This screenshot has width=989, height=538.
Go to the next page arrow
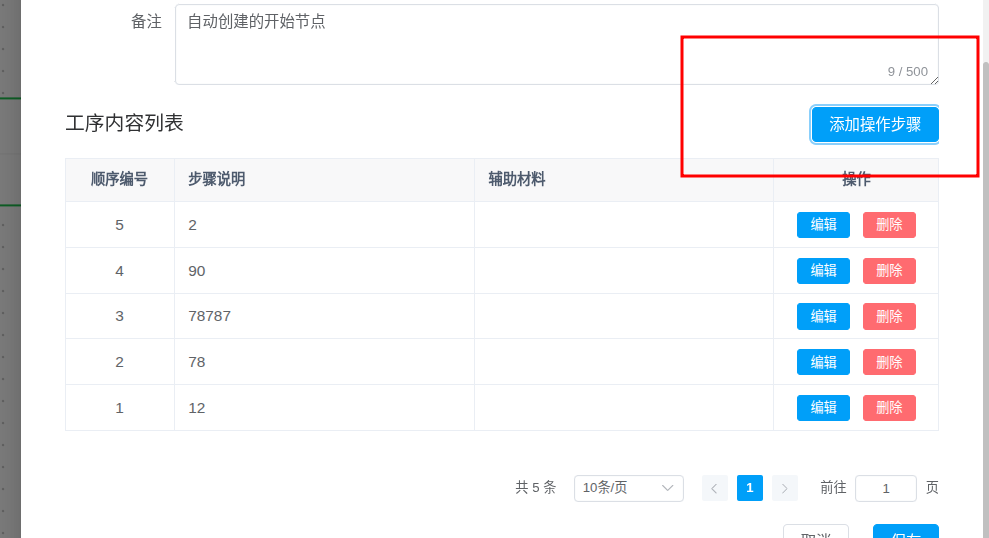coord(785,488)
